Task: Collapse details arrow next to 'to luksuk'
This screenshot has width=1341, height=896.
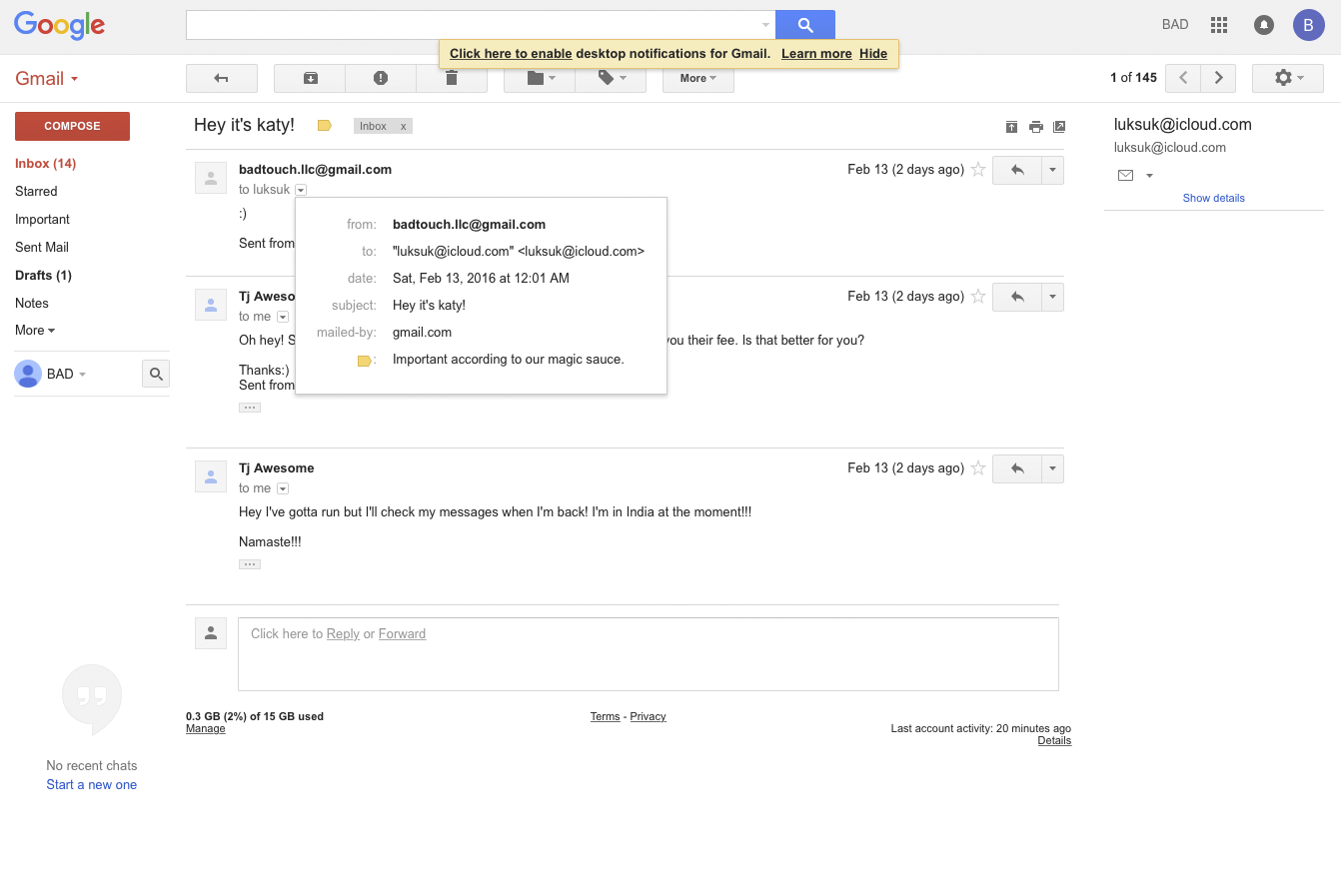Action: click(x=301, y=190)
